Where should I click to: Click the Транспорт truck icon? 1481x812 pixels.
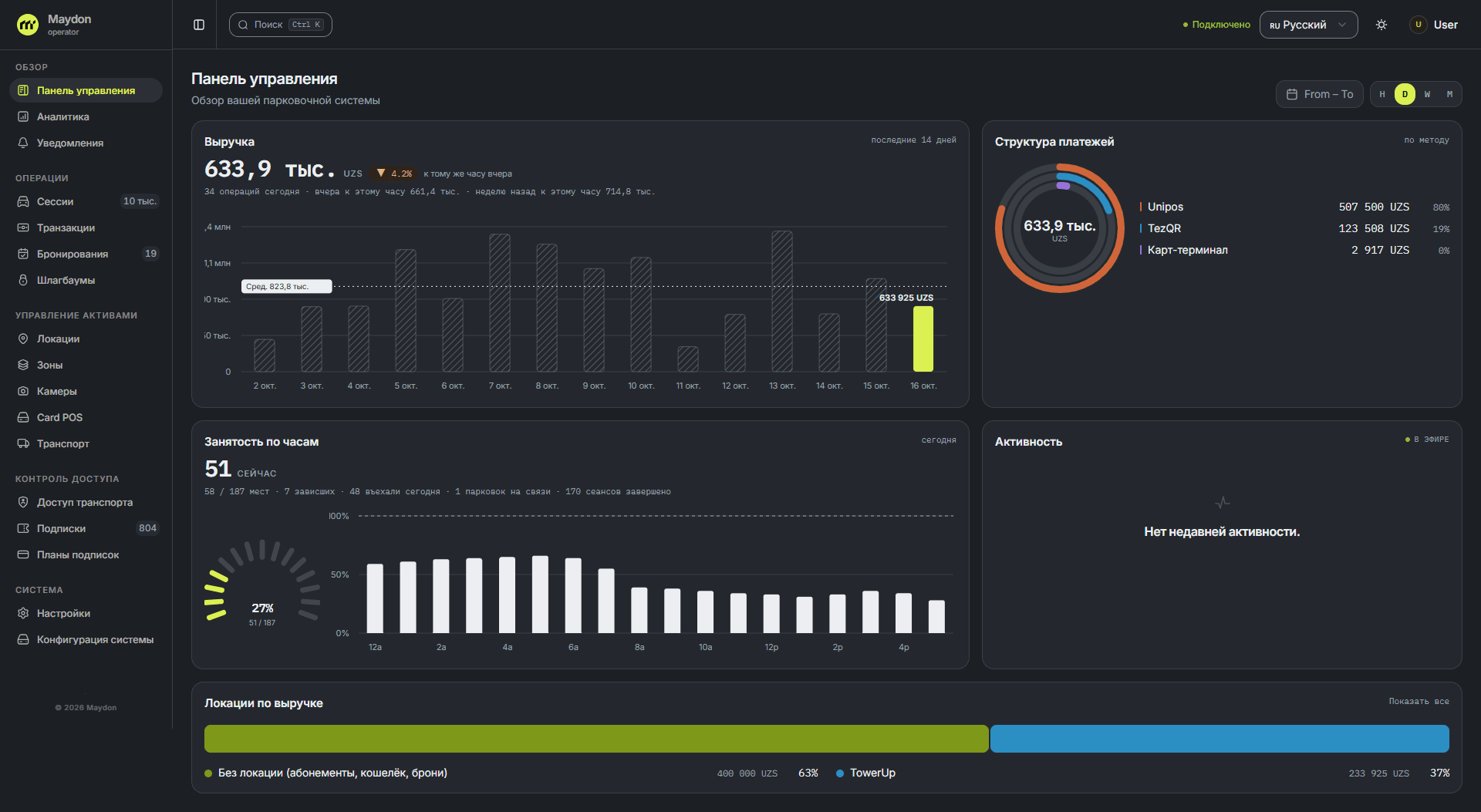(23, 443)
